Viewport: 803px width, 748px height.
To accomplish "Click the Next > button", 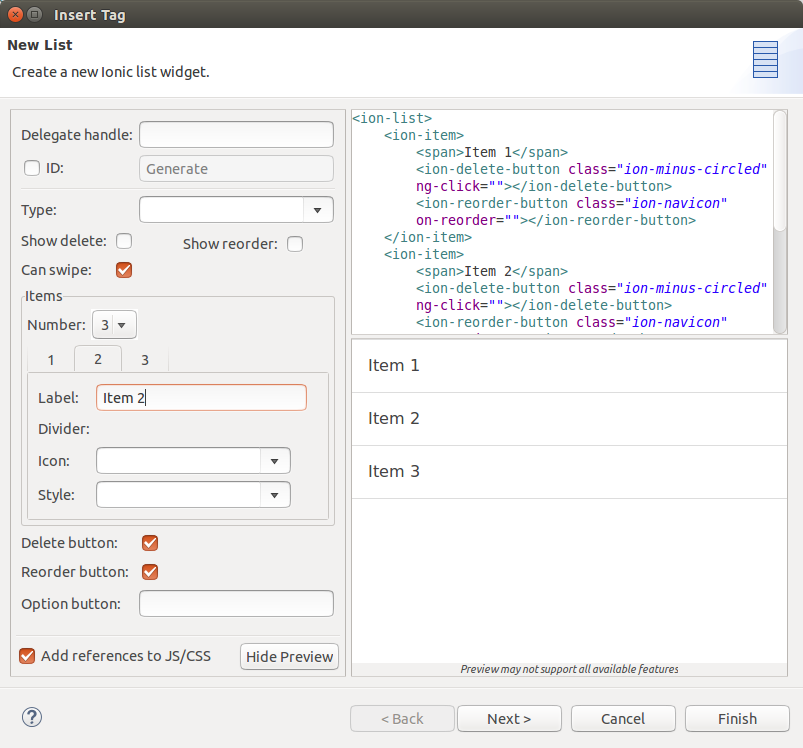I will (508, 718).
